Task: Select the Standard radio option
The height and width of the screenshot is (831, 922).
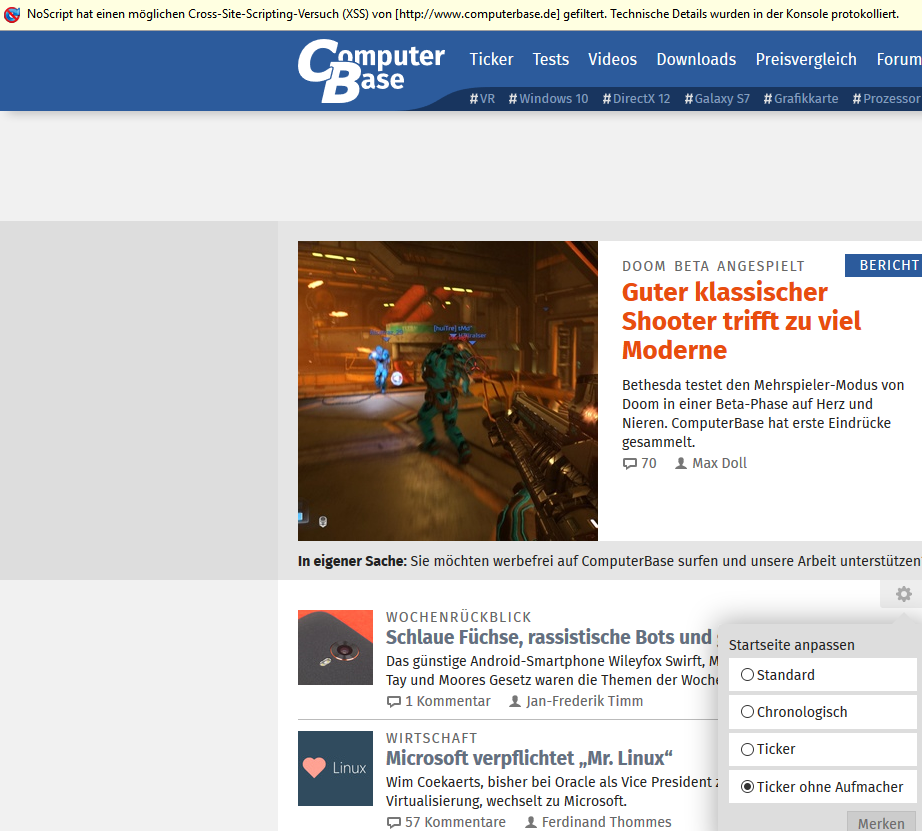Action: (x=747, y=675)
